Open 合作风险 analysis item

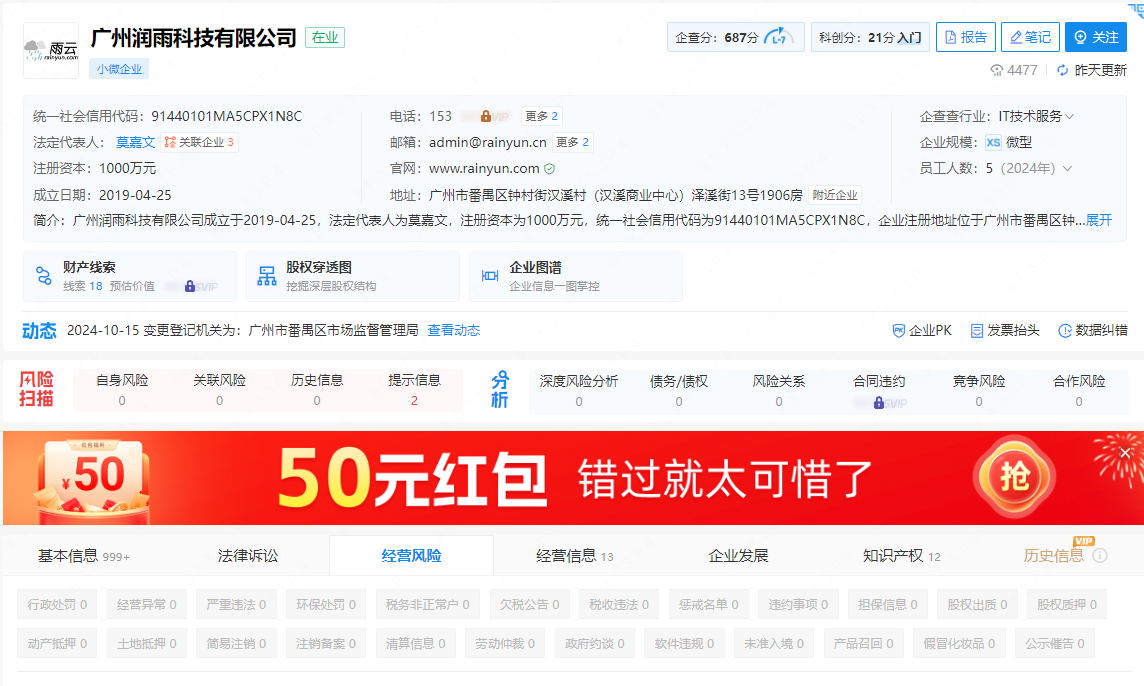1078,390
